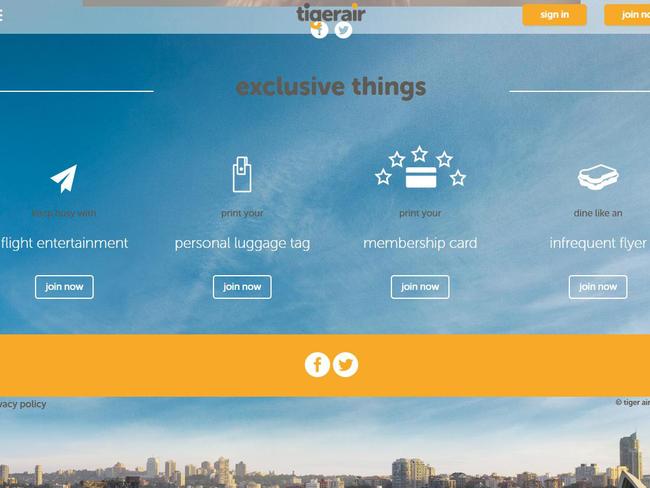Image resolution: width=650 pixels, height=488 pixels.
Task: Click the luggage tag icon
Action: click(242, 175)
